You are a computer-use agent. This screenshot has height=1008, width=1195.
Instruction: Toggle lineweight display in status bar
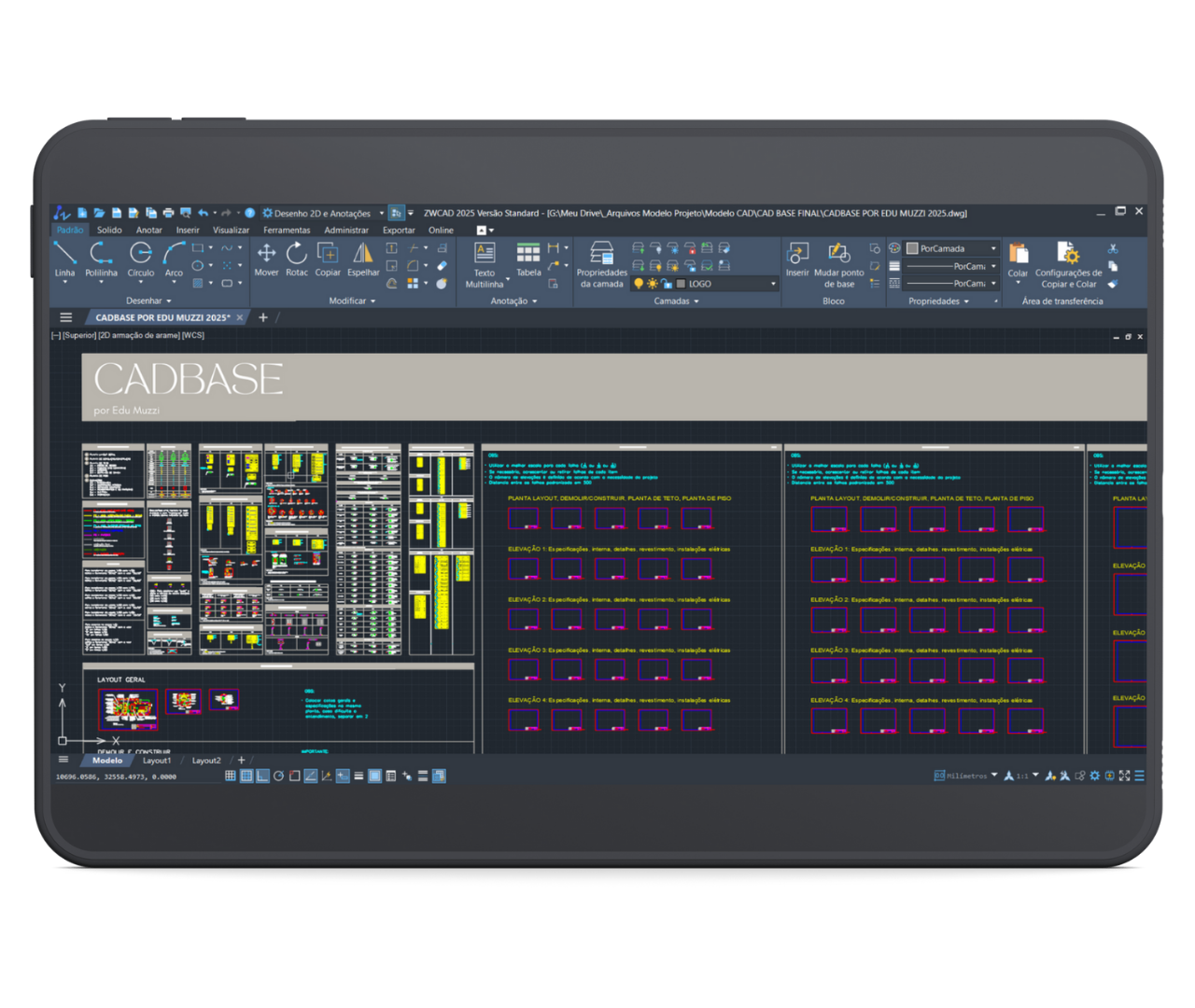pos(358,776)
